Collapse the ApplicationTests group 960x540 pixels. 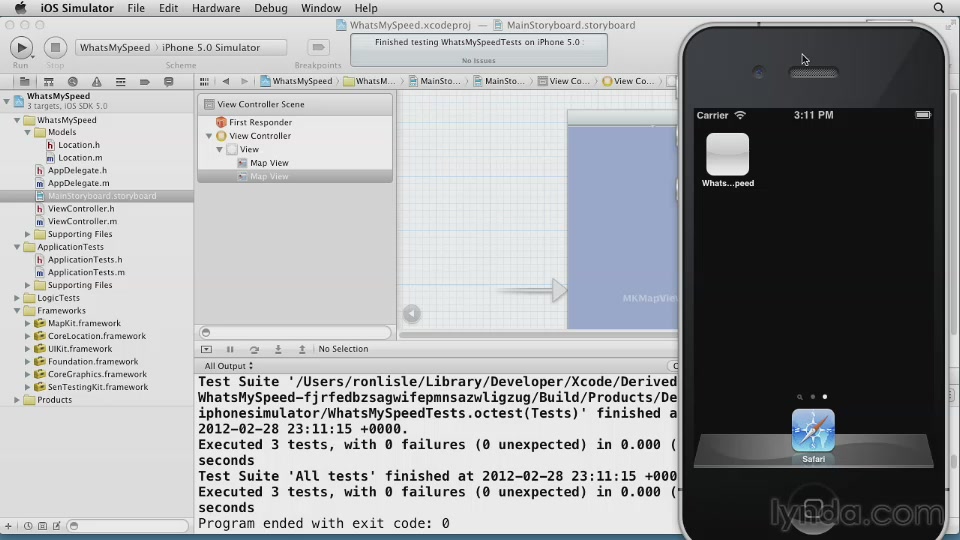coord(17,247)
